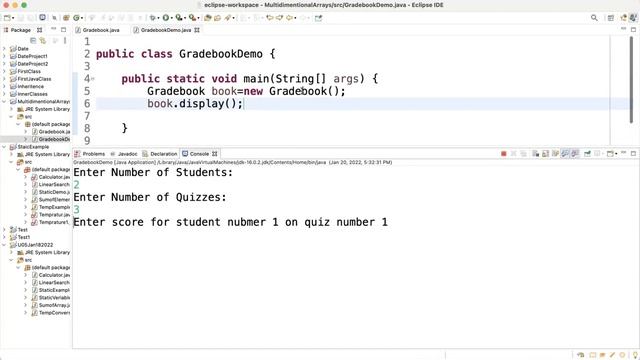Click the tip lightbulb in status bar
This screenshot has height=360, width=640.
(x=635, y=355)
